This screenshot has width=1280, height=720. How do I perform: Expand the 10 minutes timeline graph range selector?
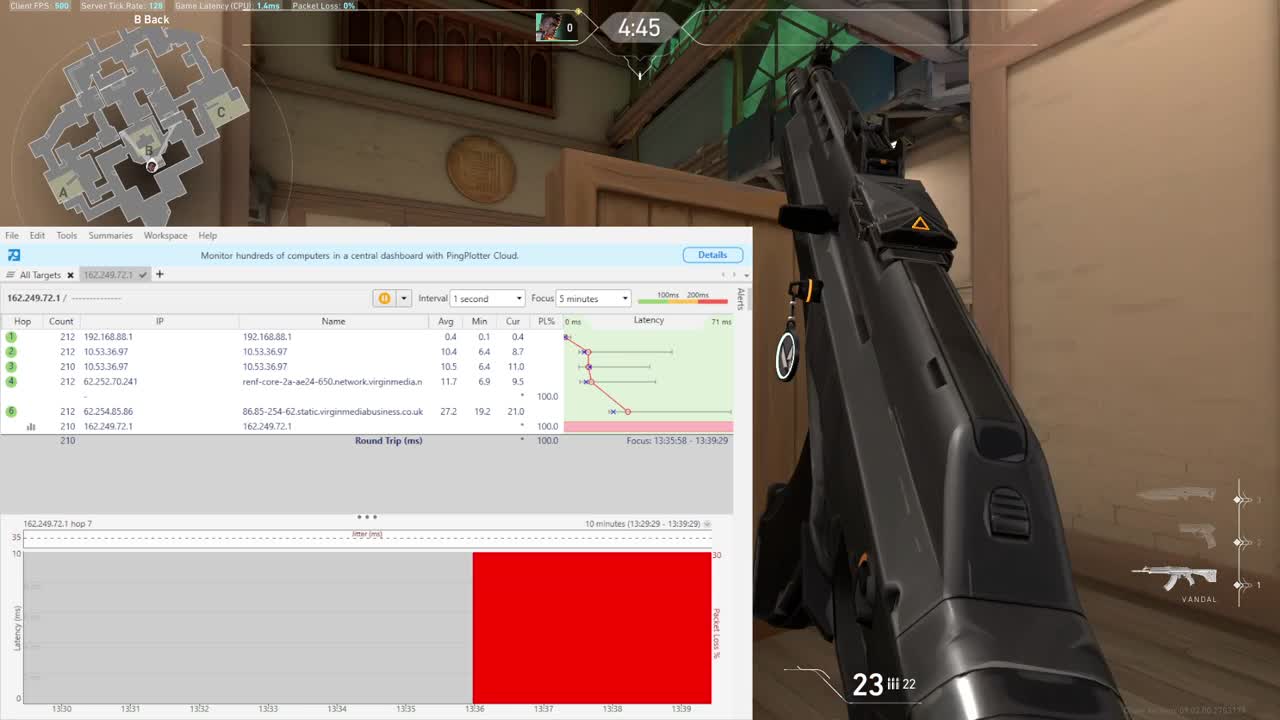[707, 524]
